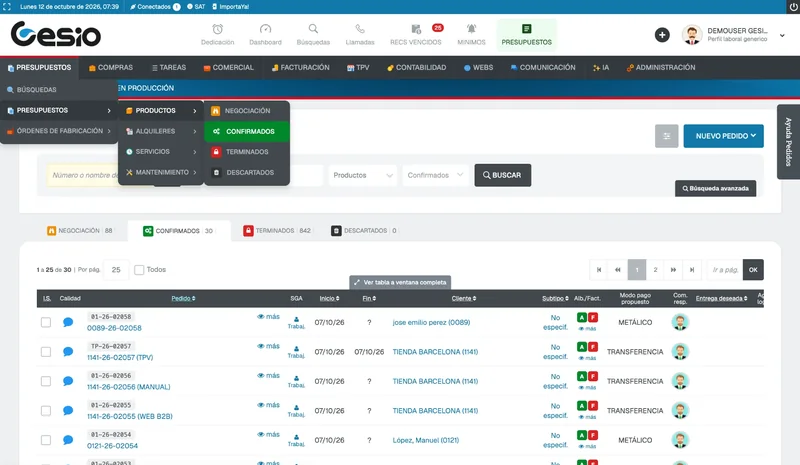The image size is (800, 465).
Task: Expand ÓRDENES DE FABRICACIÓN submenu
Action: 59,131
